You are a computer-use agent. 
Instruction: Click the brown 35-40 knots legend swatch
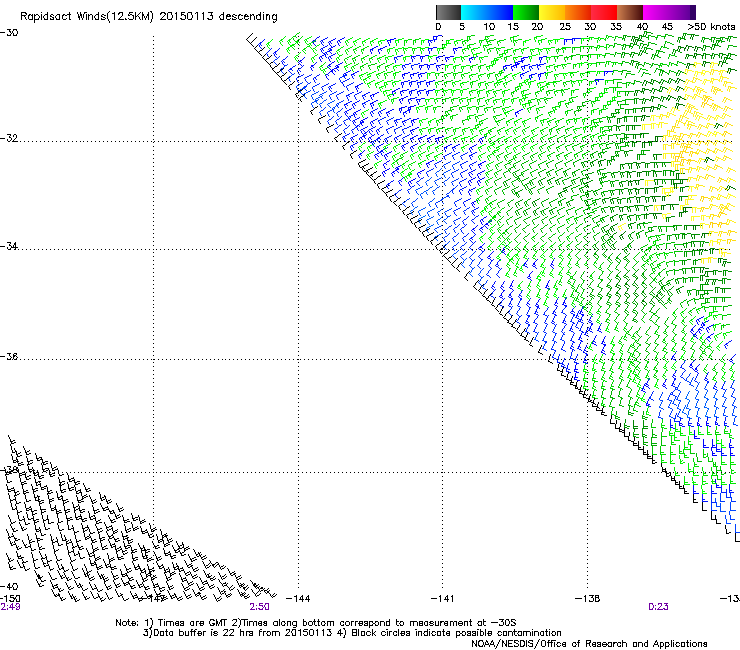(630, 12)
